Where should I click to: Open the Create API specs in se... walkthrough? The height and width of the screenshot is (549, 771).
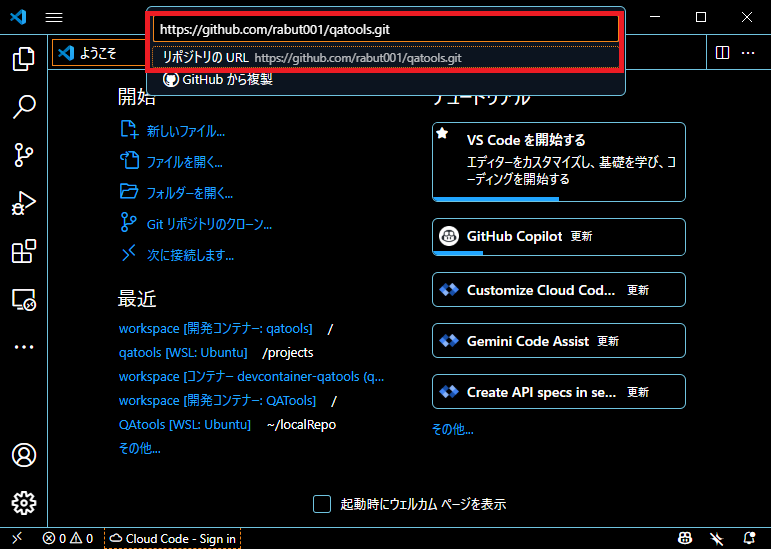pos(559,392)
